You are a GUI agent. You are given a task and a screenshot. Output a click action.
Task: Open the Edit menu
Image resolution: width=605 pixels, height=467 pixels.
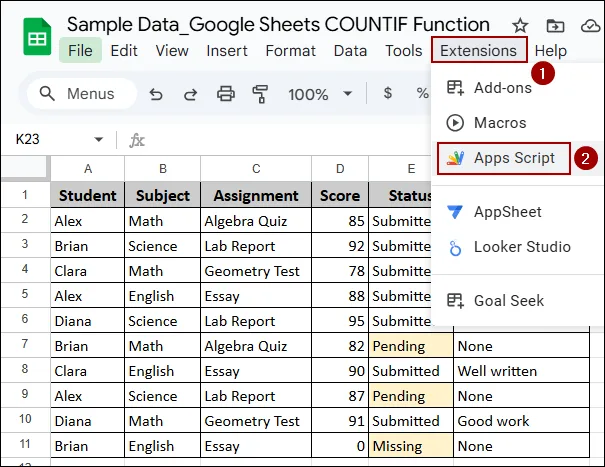coord(124,51)
